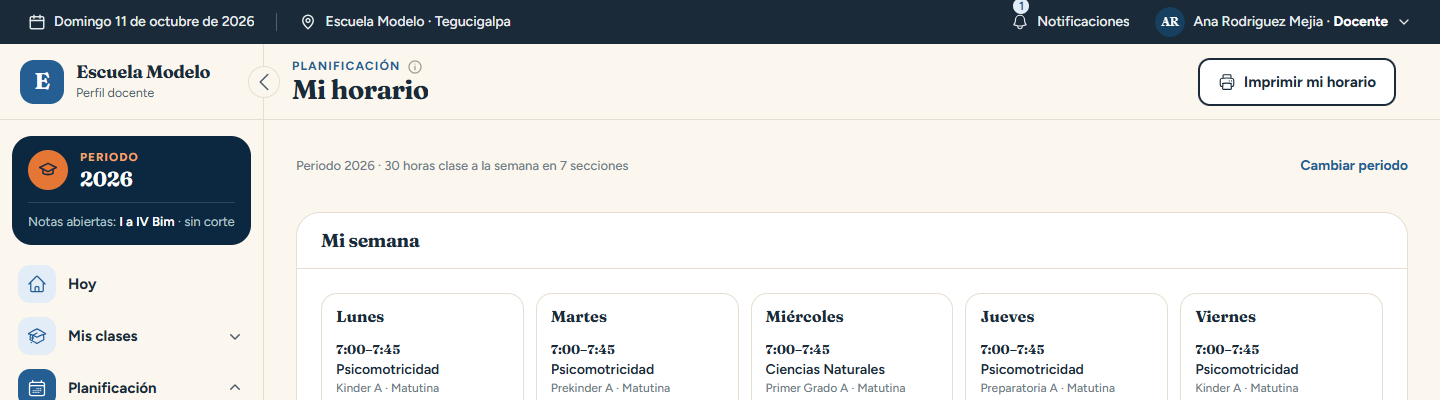Open the Hoy home icon

[37, 284]
